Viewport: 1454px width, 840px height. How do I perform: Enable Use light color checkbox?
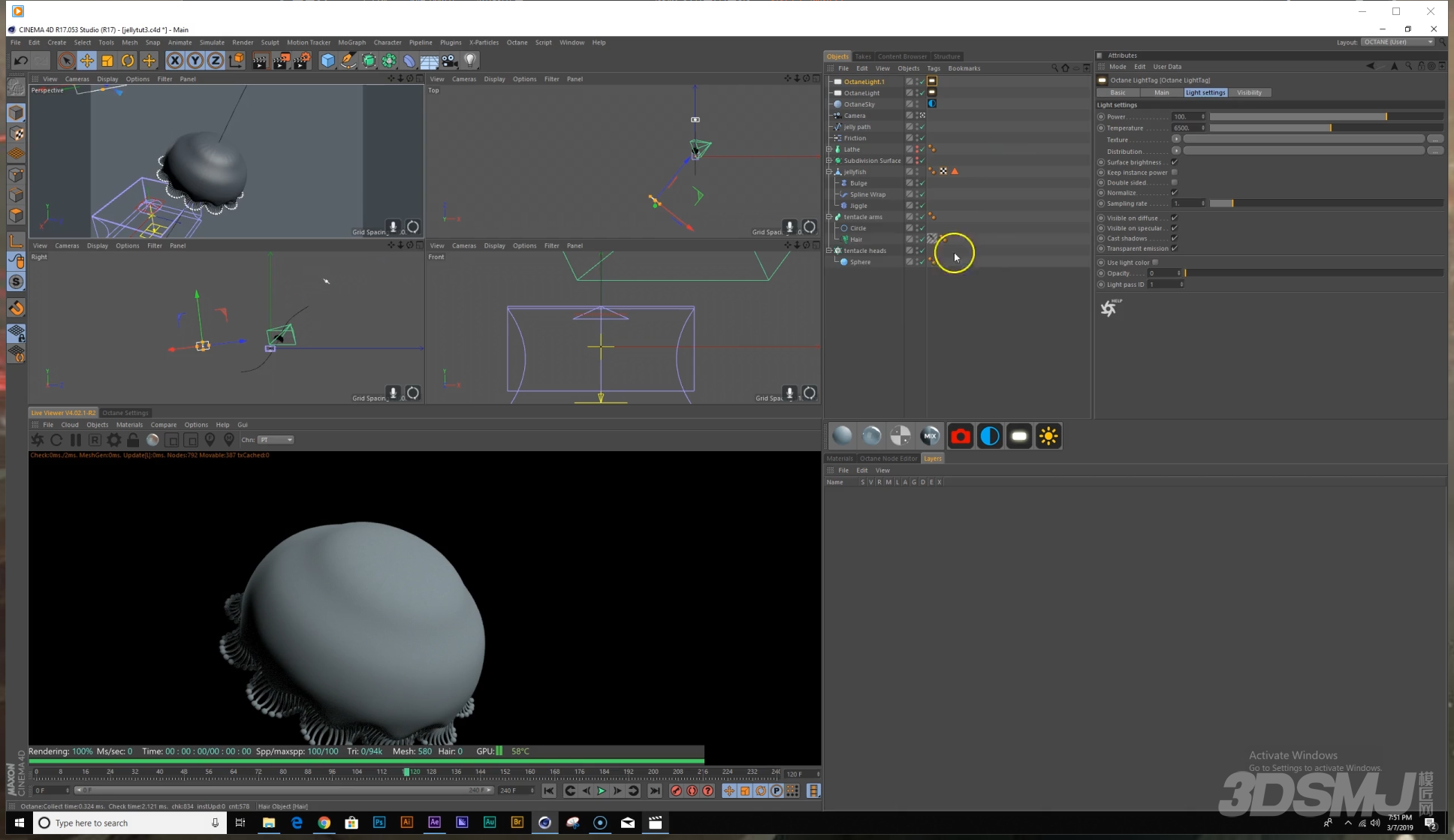tap(1155, 263)
